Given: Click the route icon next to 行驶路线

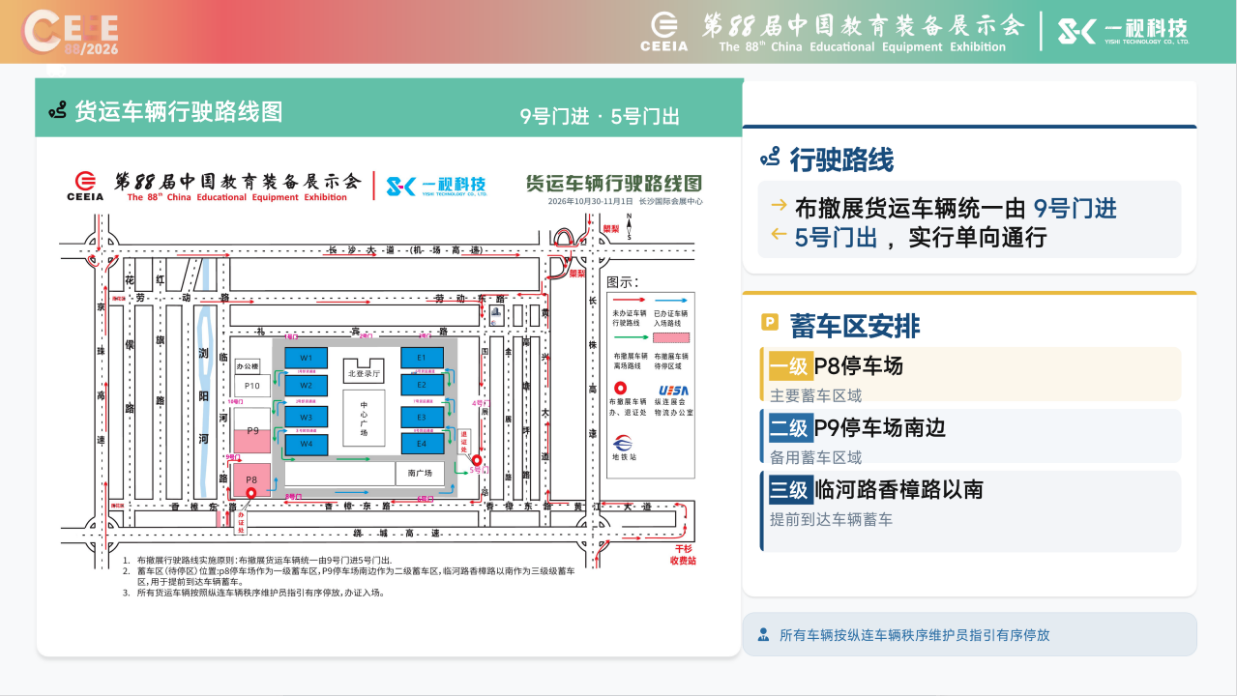Looking at the screenshot, I should coord(770,158).
